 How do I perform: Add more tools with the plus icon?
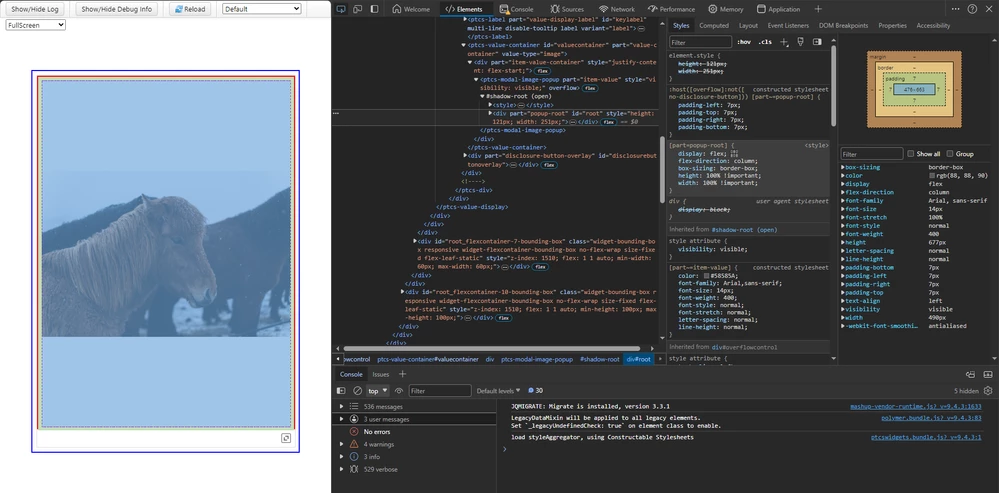pos(818,9)
